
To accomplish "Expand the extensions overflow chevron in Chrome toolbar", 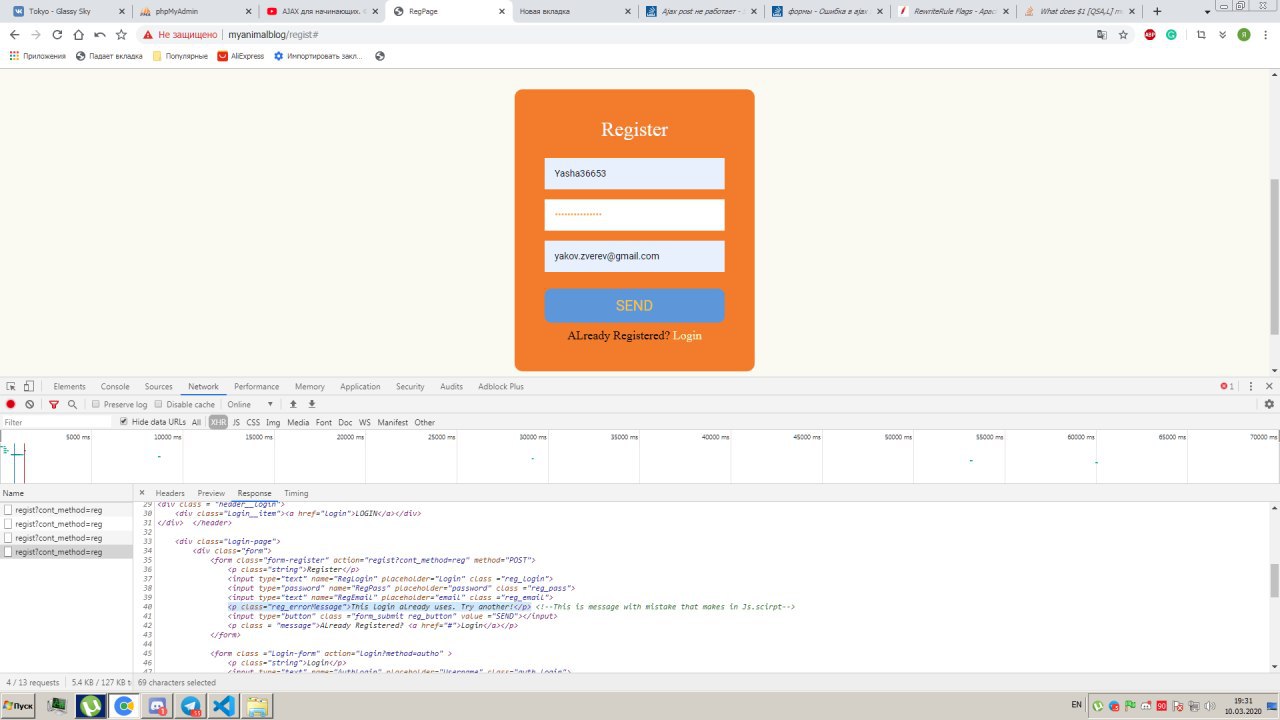I will coord(1221,34).
